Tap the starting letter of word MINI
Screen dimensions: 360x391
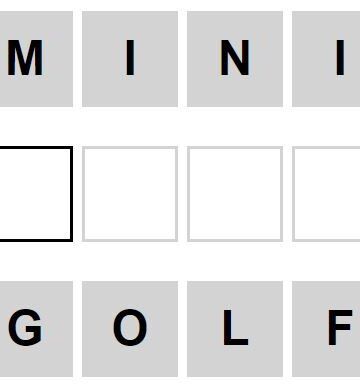(x=36, y=59)
